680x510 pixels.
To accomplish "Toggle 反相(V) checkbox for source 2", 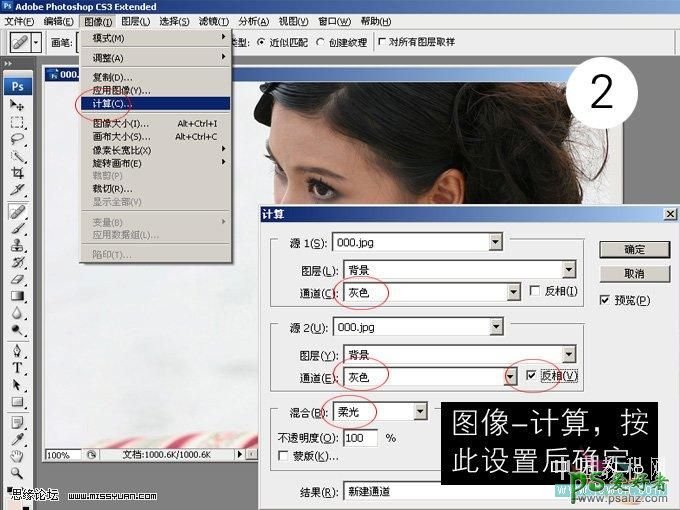I will coord(532,376).
